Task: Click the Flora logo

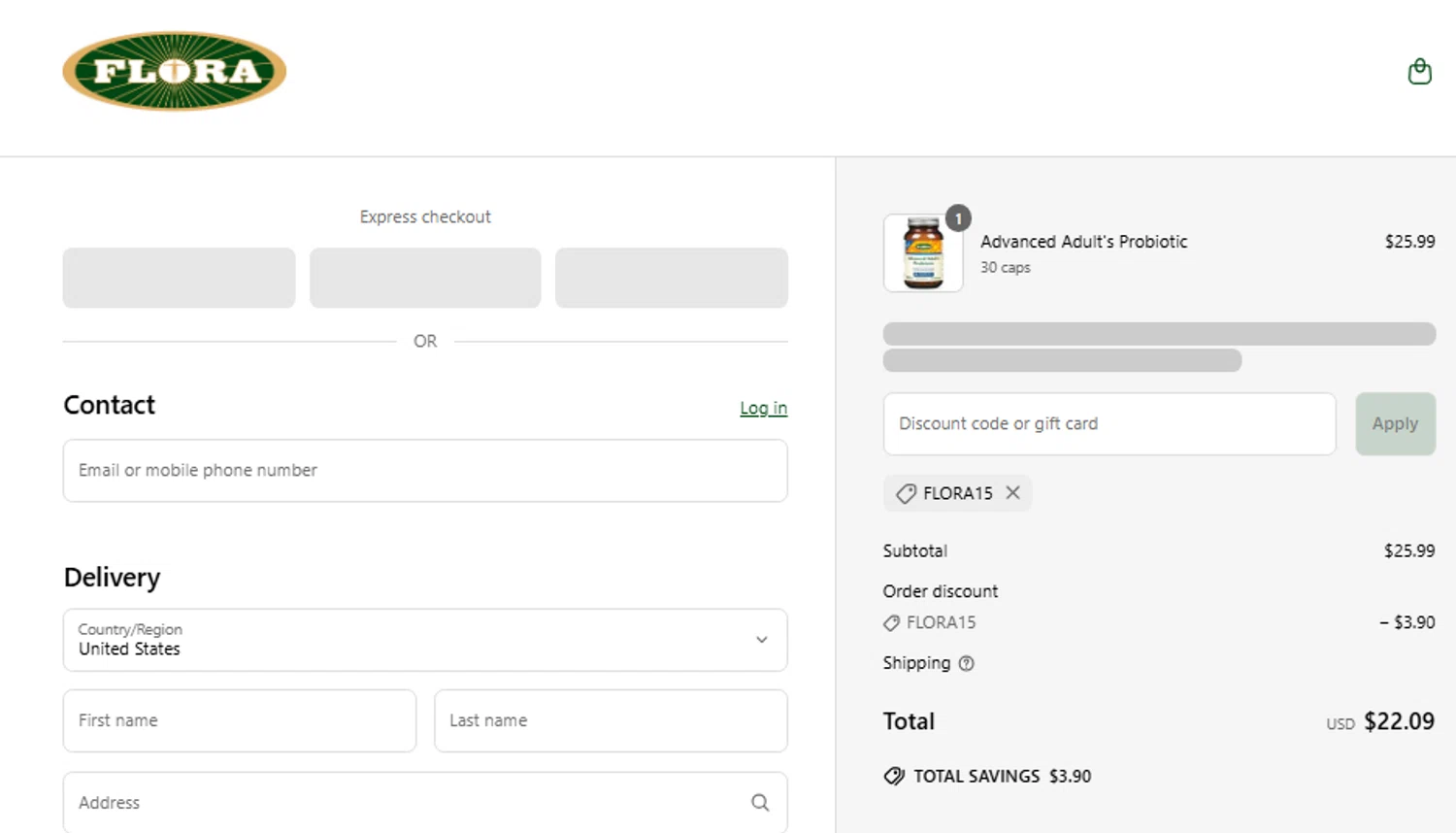Action: click(175, 71)
